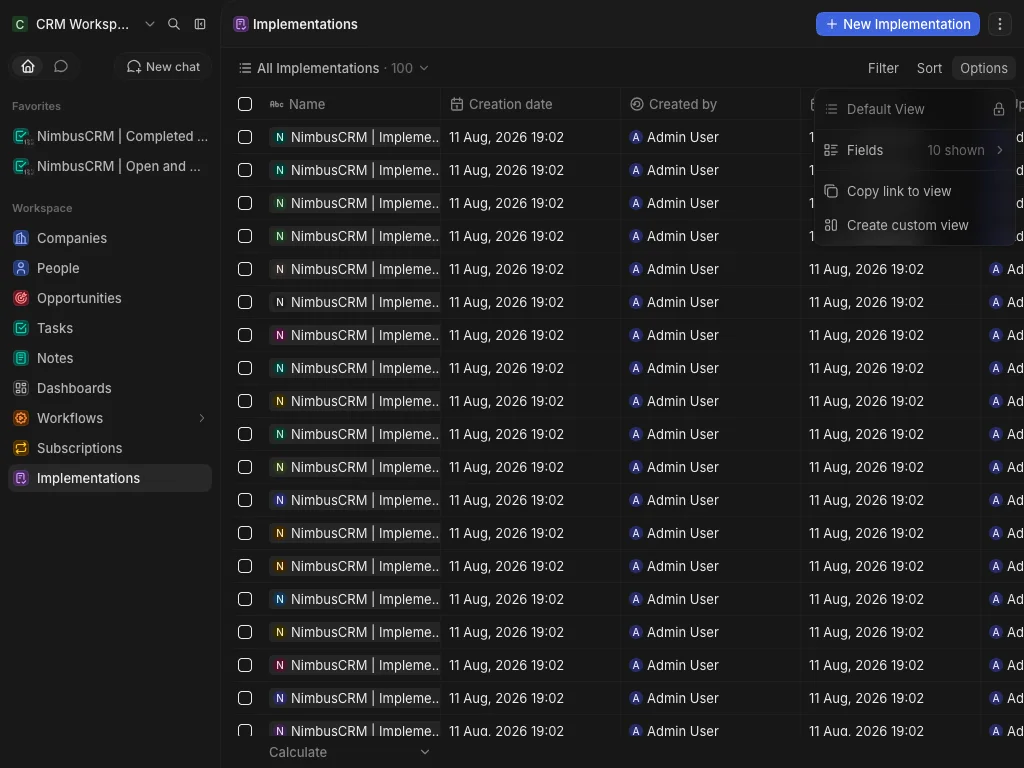Image resolution: width=1024 pixels, height=768 pixels.
Task: Check the seventh row's checkbox
Action: [245, 335]
